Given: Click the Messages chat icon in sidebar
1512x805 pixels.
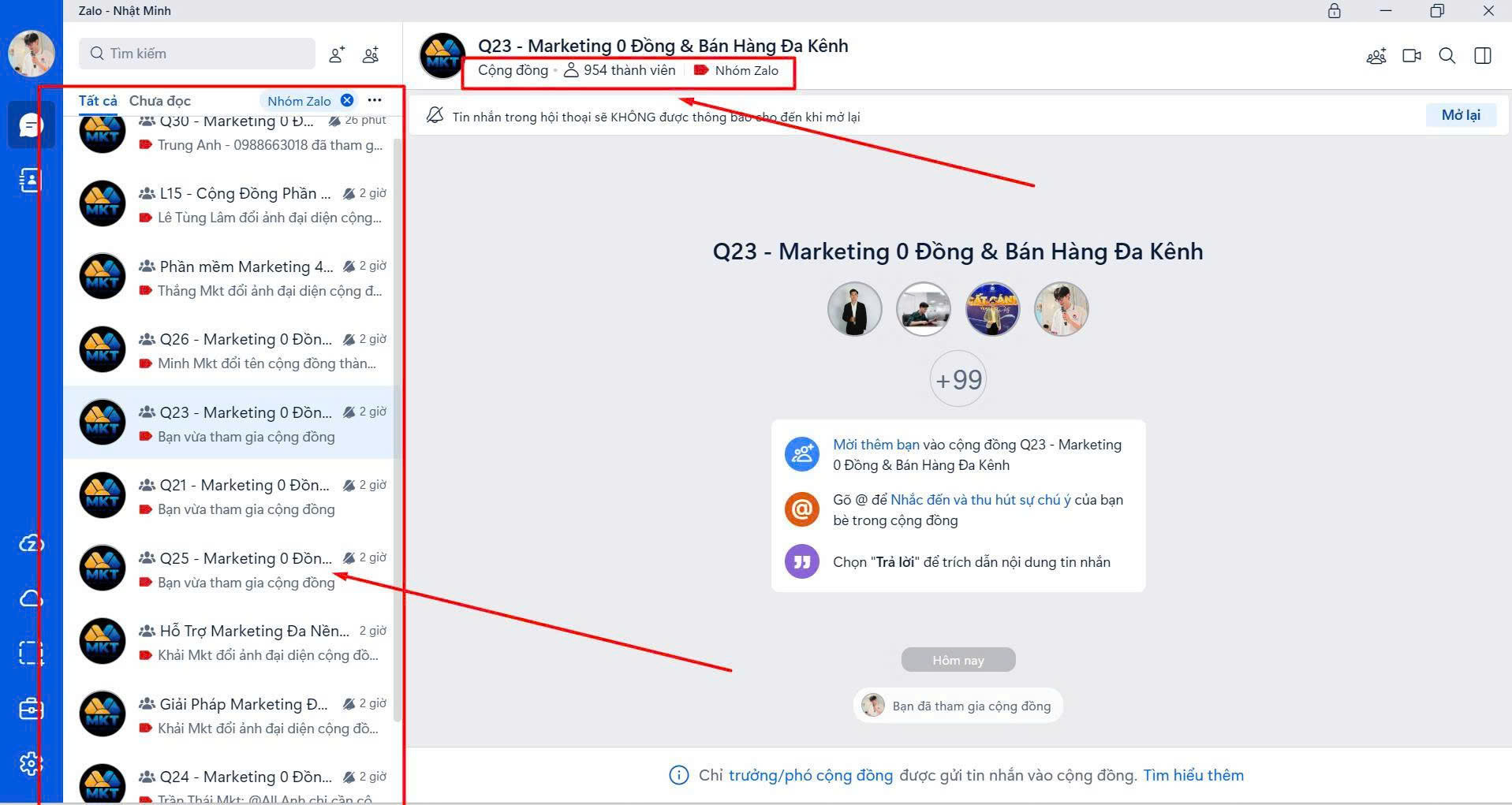Looking at the screenshot, I should pyautogui.click(x=31, y=125).
